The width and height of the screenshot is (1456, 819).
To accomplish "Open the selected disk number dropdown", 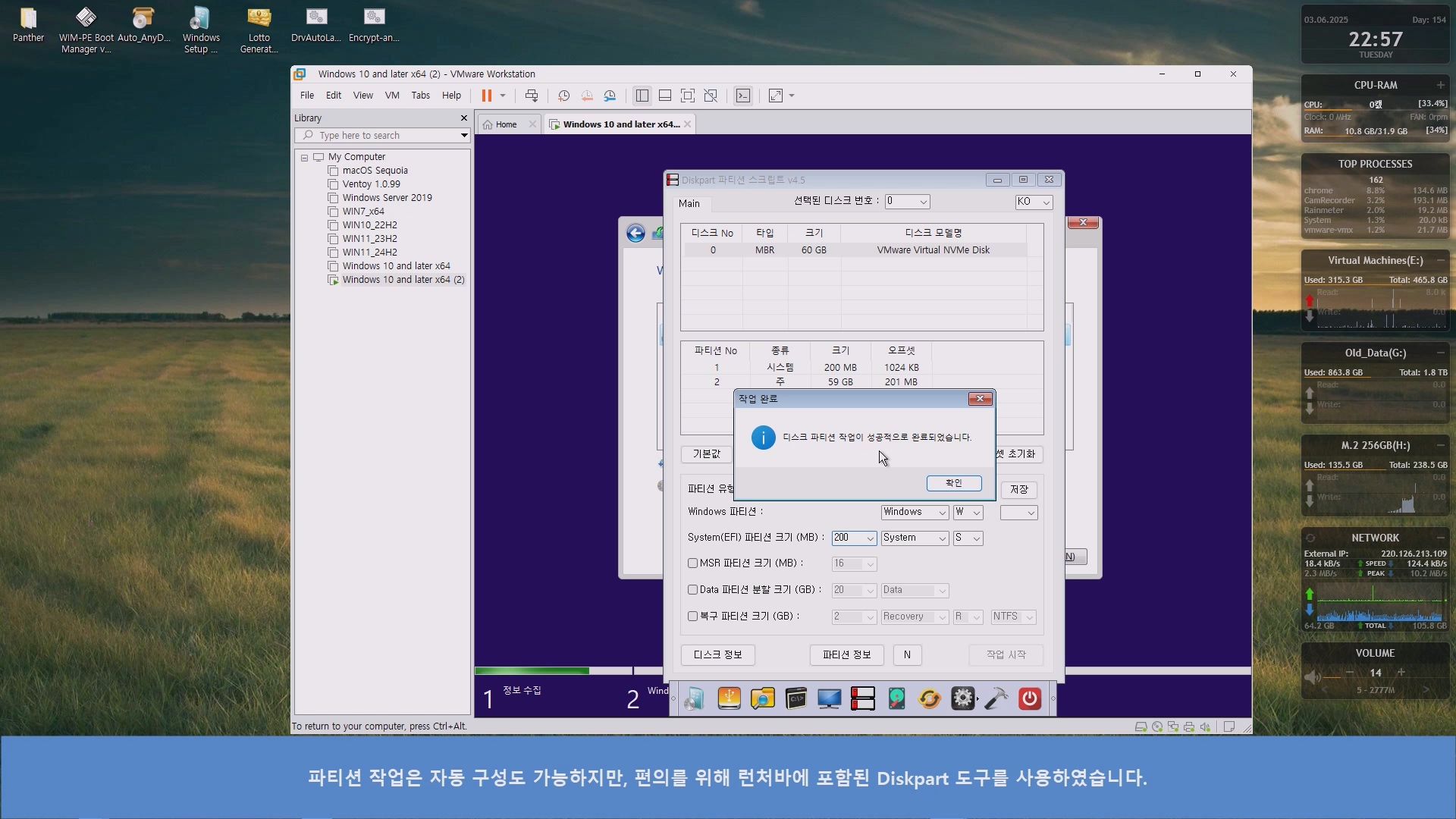I will pos(907,202).
